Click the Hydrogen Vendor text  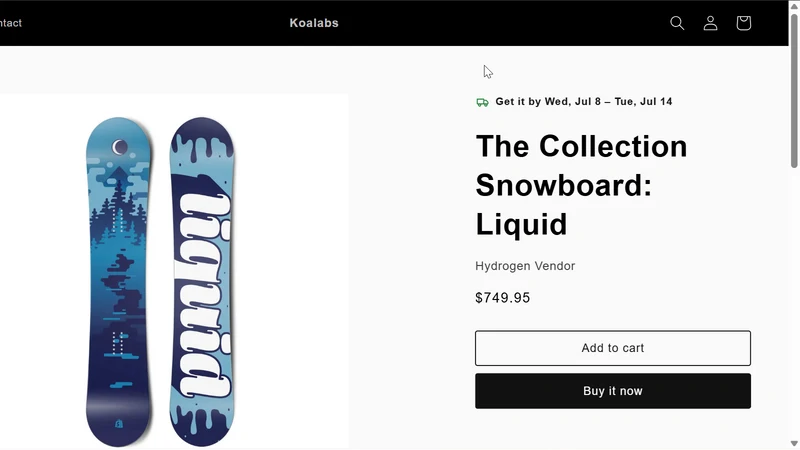525,266
